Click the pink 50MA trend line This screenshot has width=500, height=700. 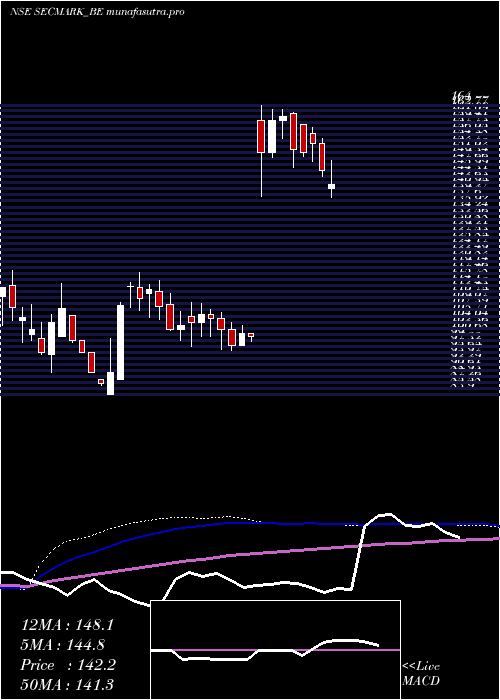pos(250,554)
